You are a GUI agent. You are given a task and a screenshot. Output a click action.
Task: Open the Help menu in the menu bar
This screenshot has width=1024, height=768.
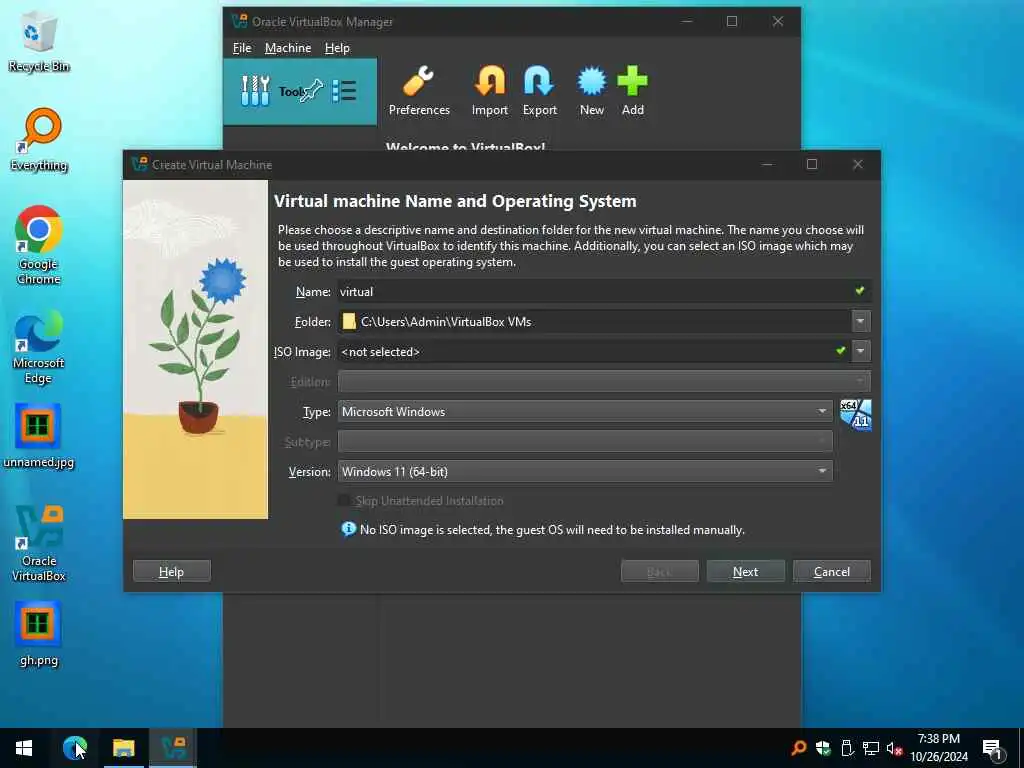(337, 48)
